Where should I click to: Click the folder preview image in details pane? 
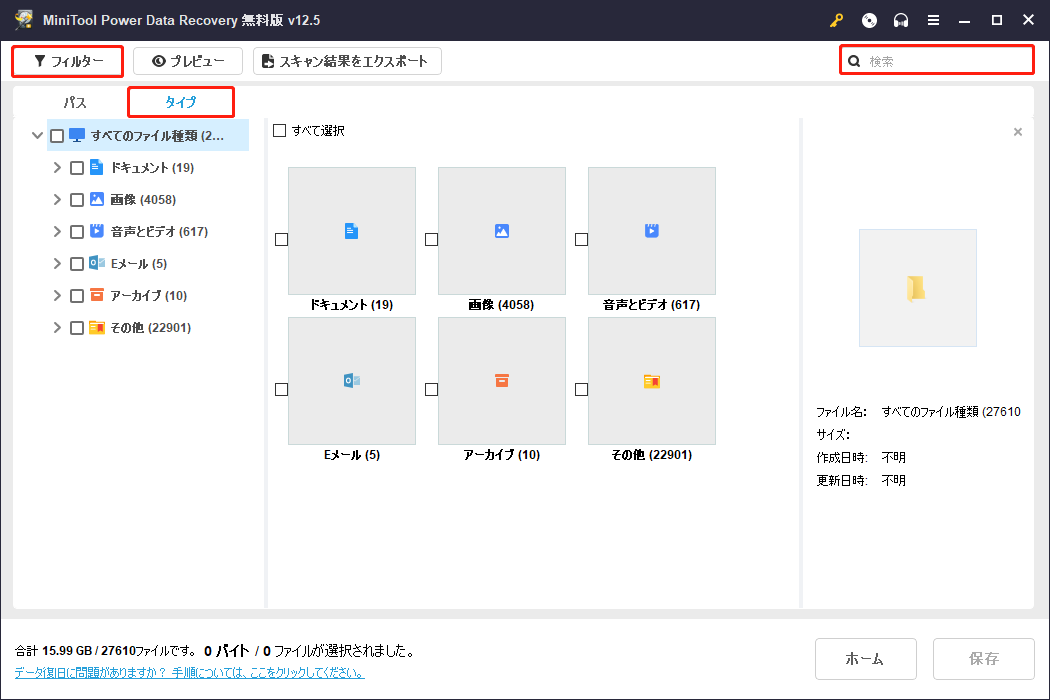click(917, 288)
